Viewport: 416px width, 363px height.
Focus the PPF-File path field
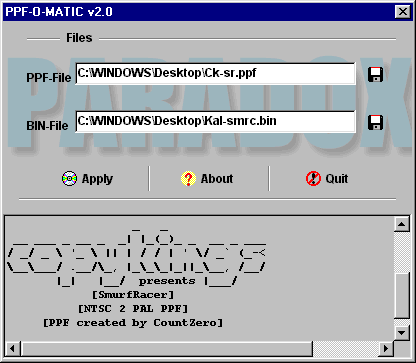point(215,74)
